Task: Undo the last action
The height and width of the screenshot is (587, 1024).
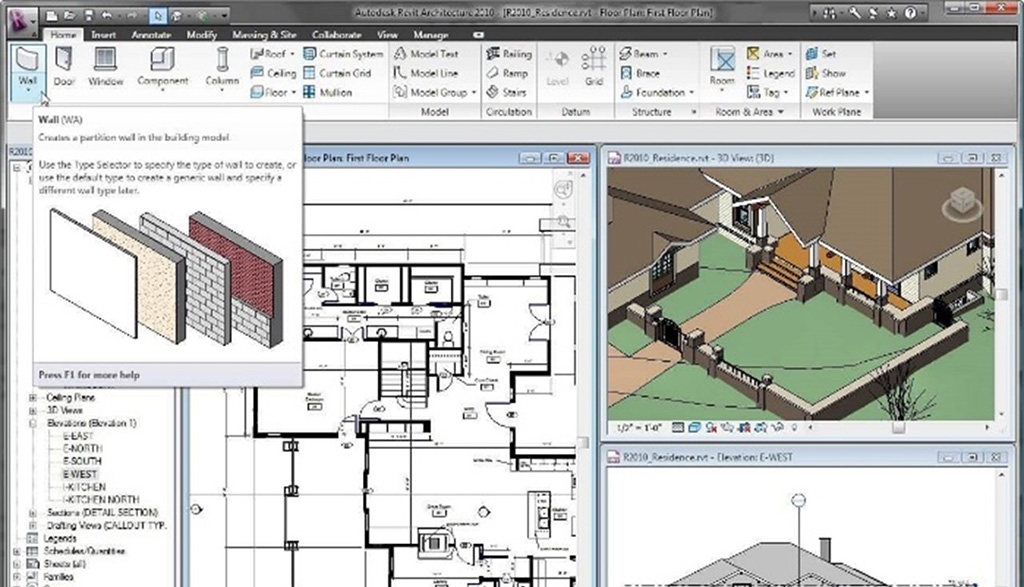Action: click(x=107, y=14)
